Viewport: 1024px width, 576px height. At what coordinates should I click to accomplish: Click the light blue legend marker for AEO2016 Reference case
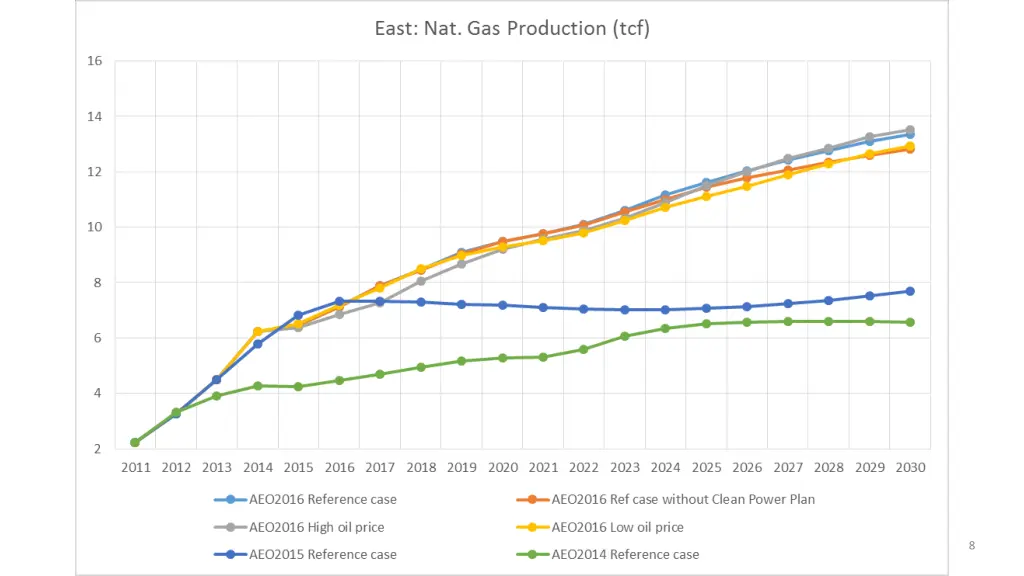tap(230, 500)
